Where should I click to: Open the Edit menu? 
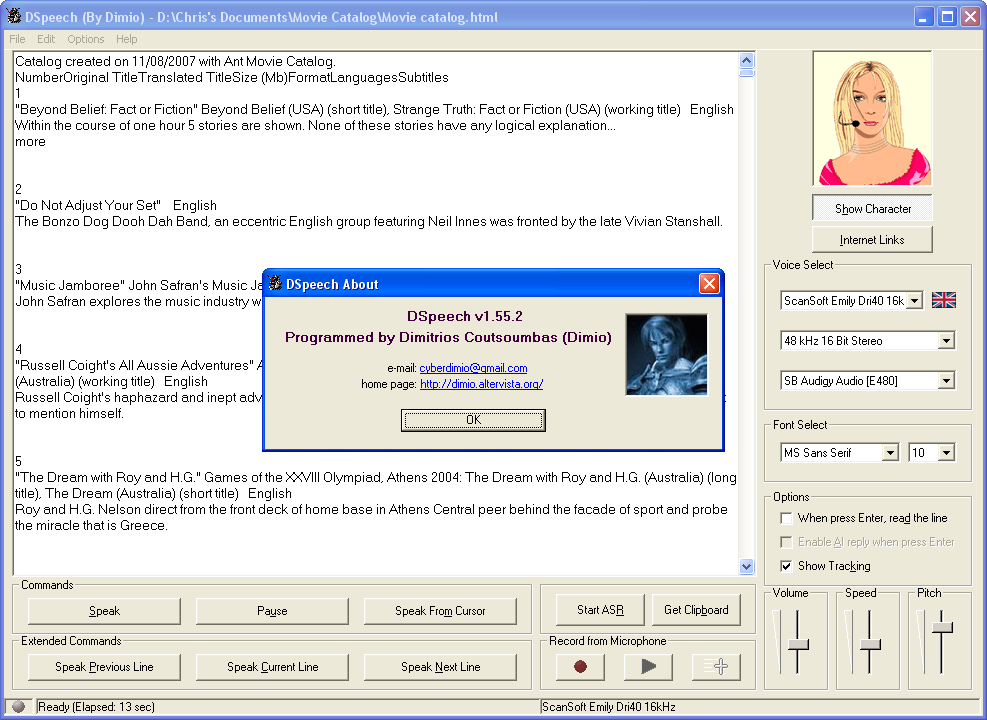point(46,39)
